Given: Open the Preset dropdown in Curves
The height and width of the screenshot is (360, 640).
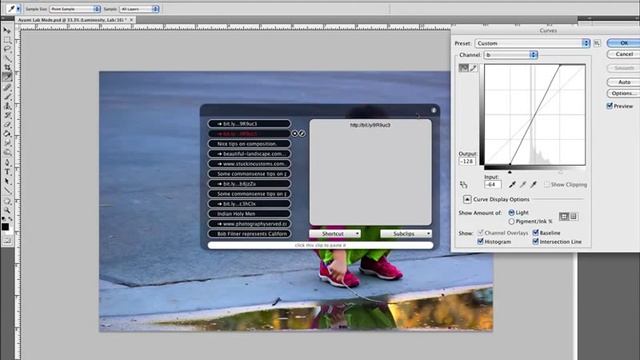Looking at the screenshot, I should point(533,43).
